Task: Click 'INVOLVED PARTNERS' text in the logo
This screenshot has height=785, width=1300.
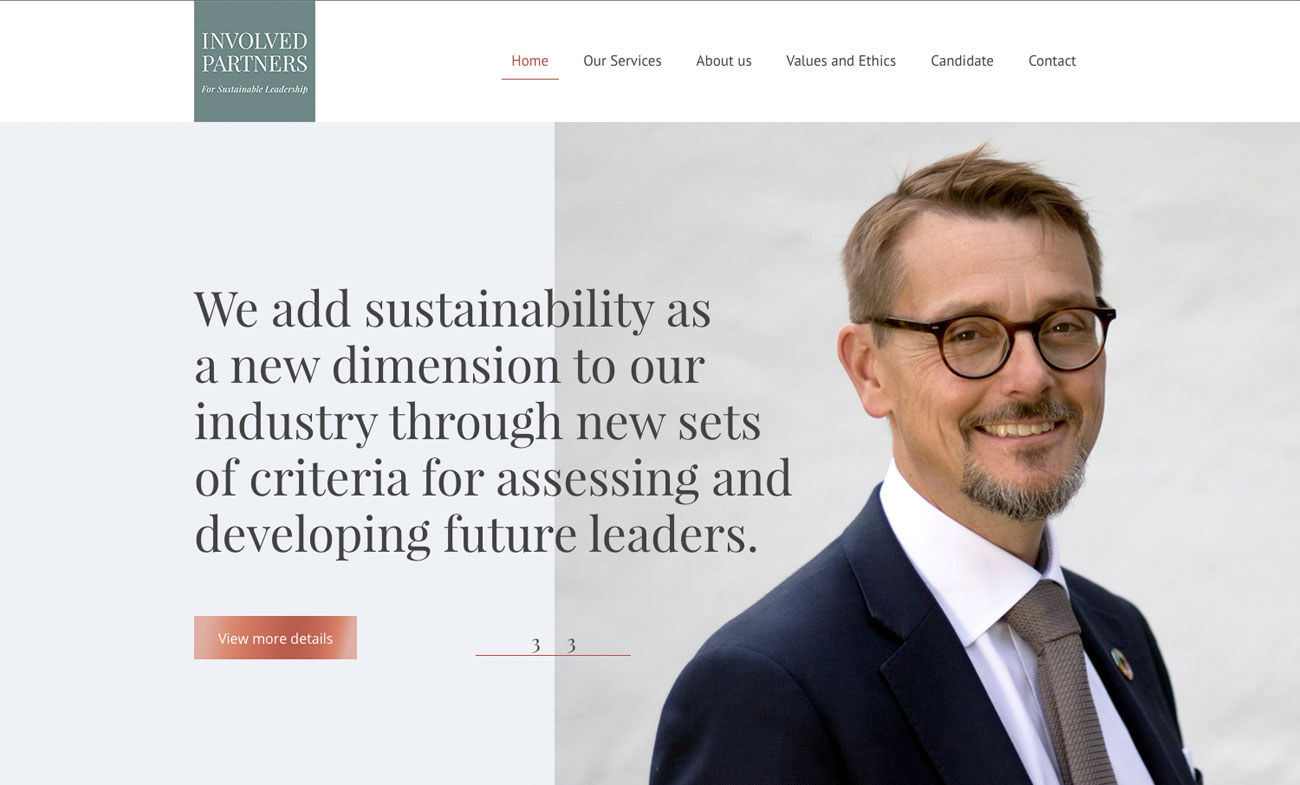Action: 254,52
